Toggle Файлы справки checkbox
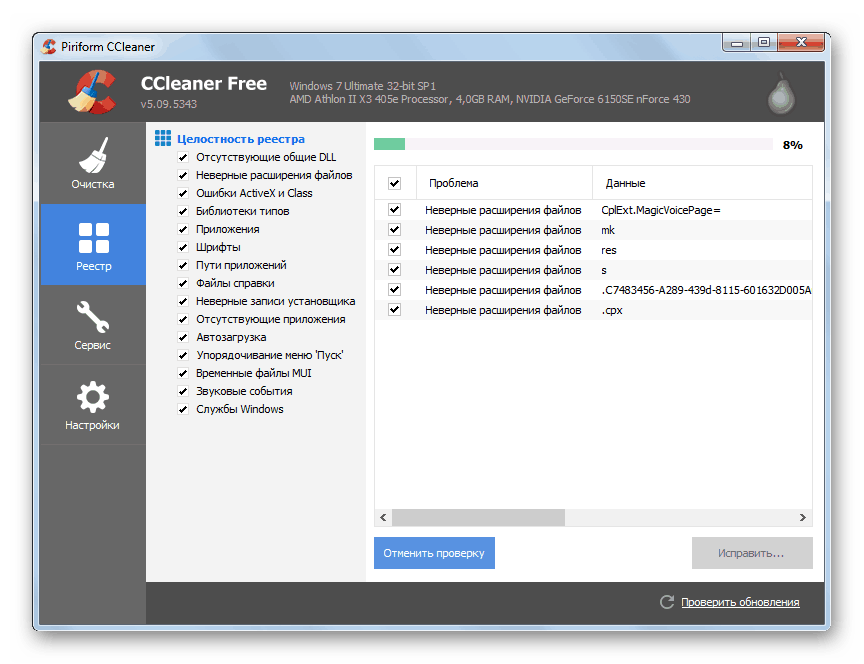Viewport: 864px width, 664px height. (183, 283)
